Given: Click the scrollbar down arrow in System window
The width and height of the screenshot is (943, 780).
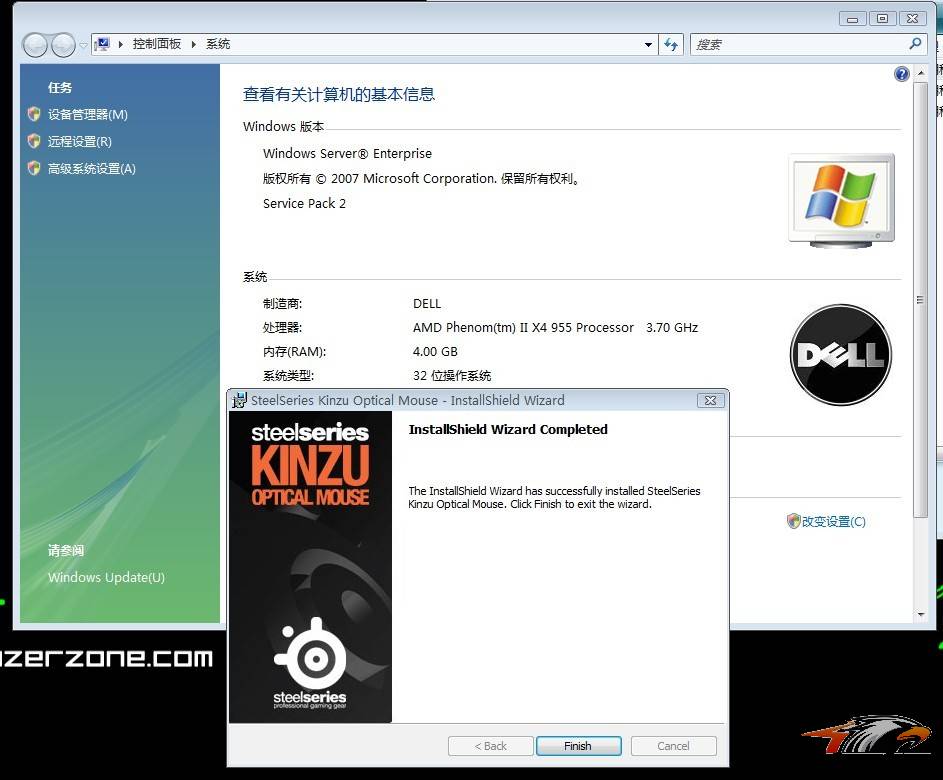Looking at the screenshot, I should 921,615.
